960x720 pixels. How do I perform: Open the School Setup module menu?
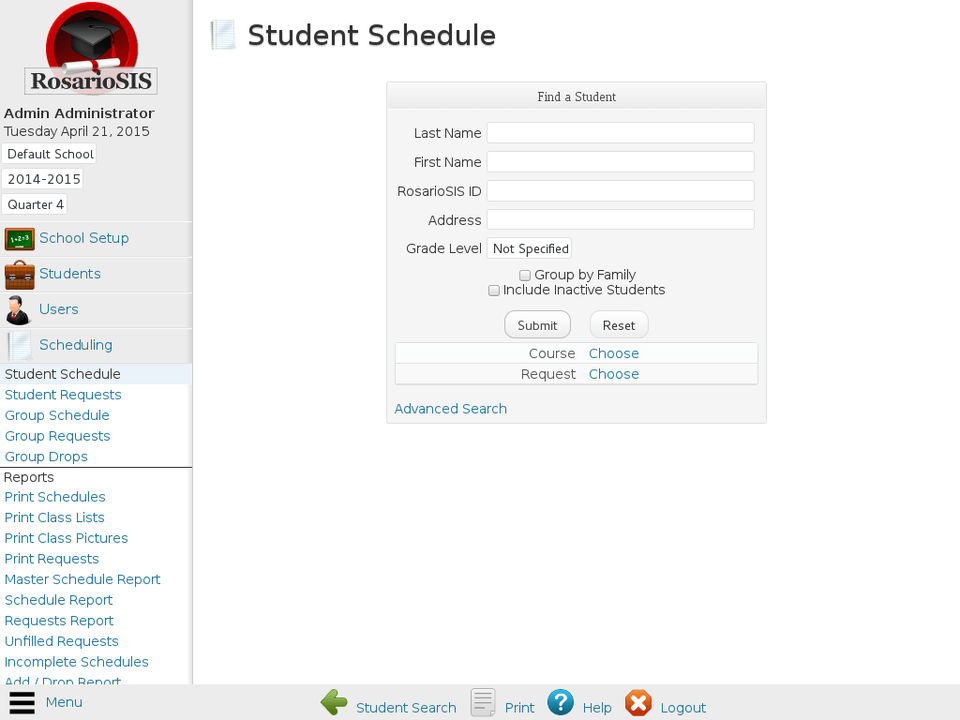[x=84, y=238]
